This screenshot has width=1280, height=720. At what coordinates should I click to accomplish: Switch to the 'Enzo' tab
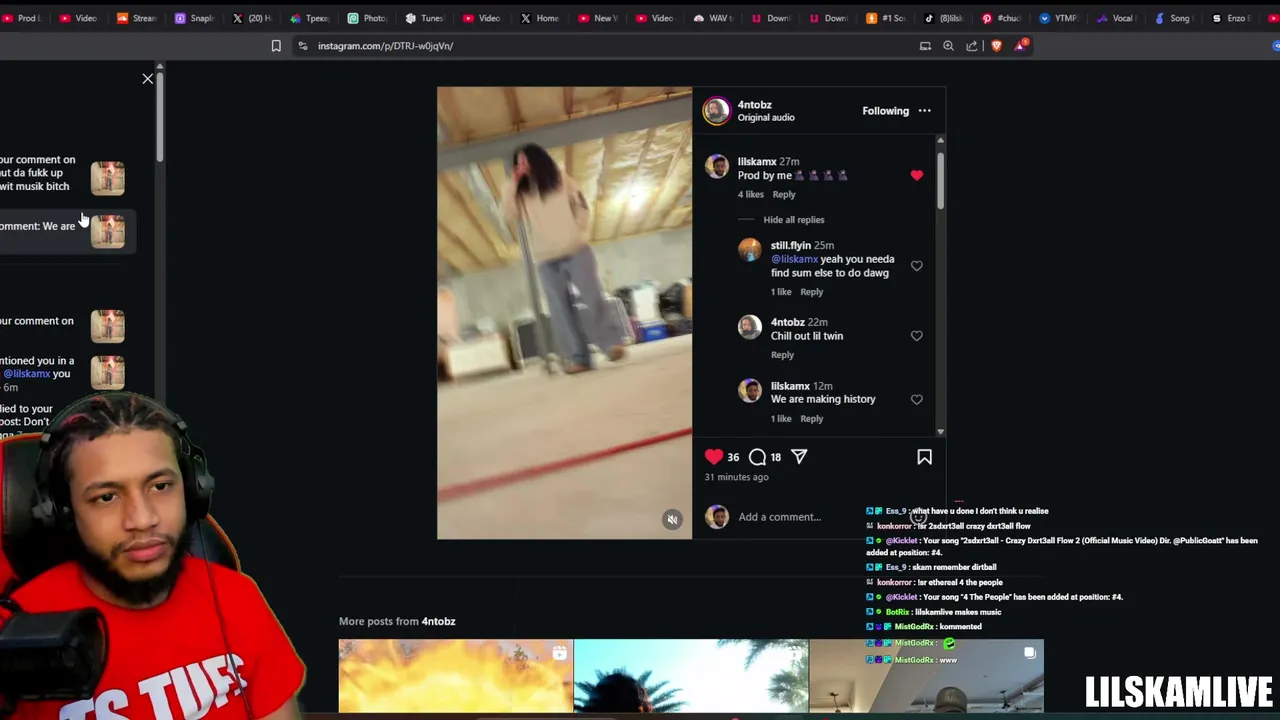[1231, 18]
